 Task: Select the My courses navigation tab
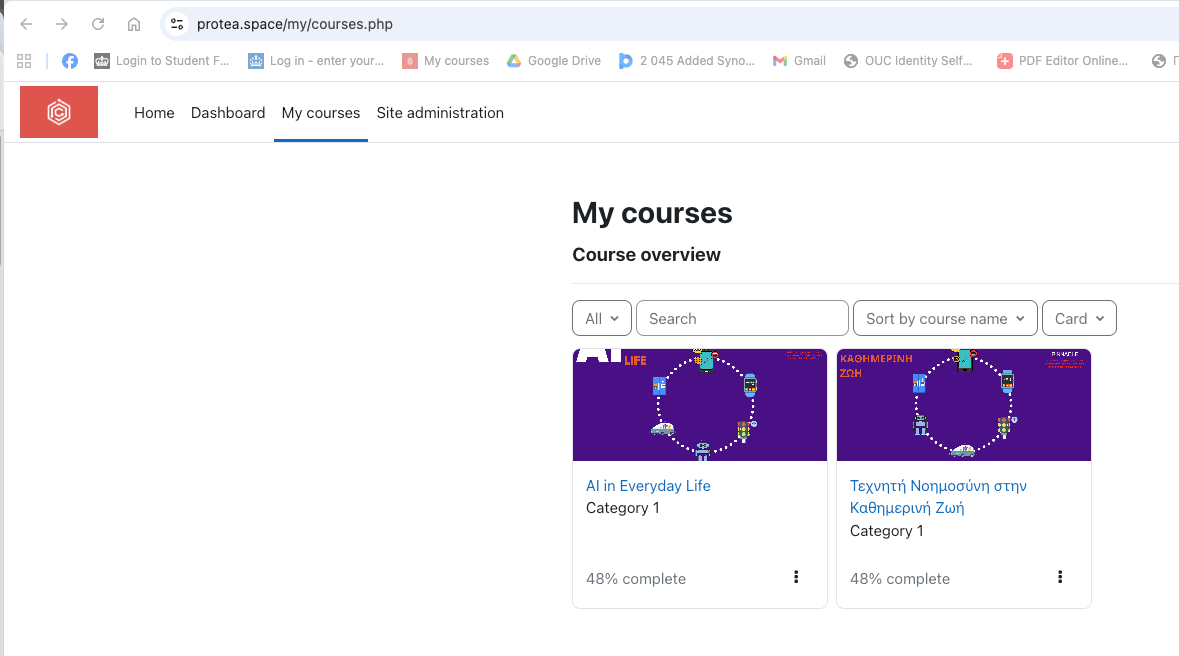[321, 113]
